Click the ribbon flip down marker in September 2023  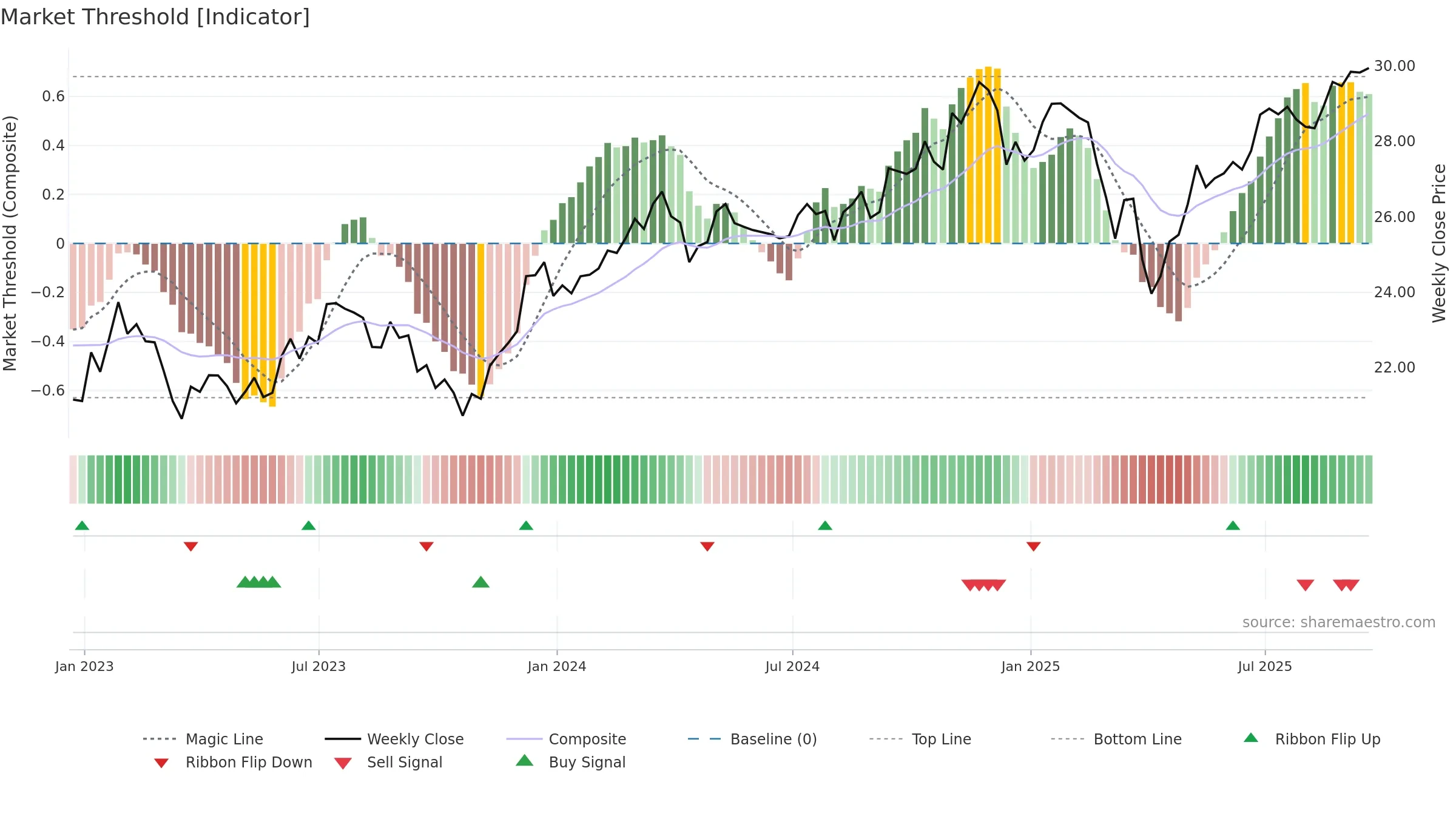coord(426,547)
